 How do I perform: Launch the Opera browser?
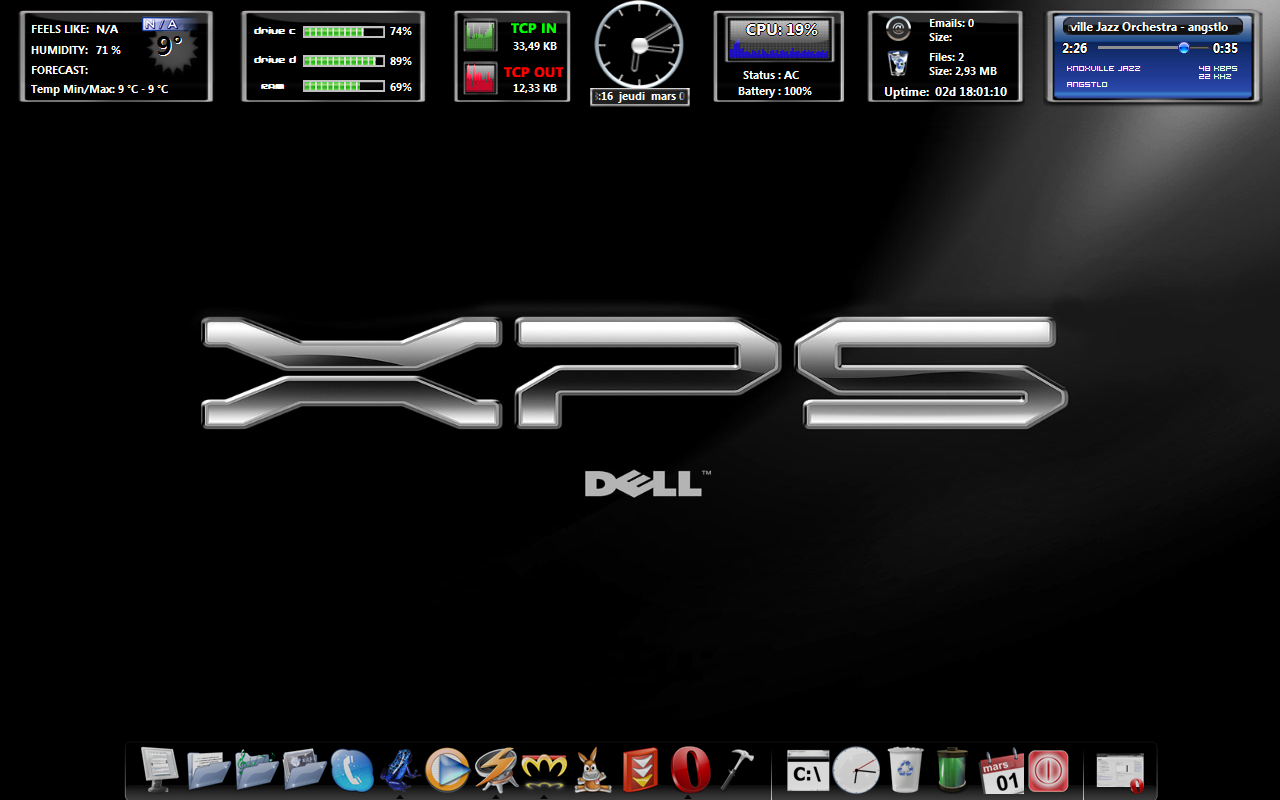point(690,771)
